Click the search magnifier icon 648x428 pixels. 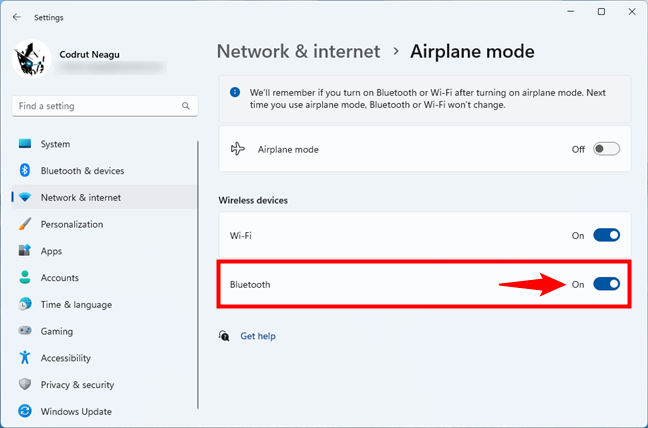(186, 106)
